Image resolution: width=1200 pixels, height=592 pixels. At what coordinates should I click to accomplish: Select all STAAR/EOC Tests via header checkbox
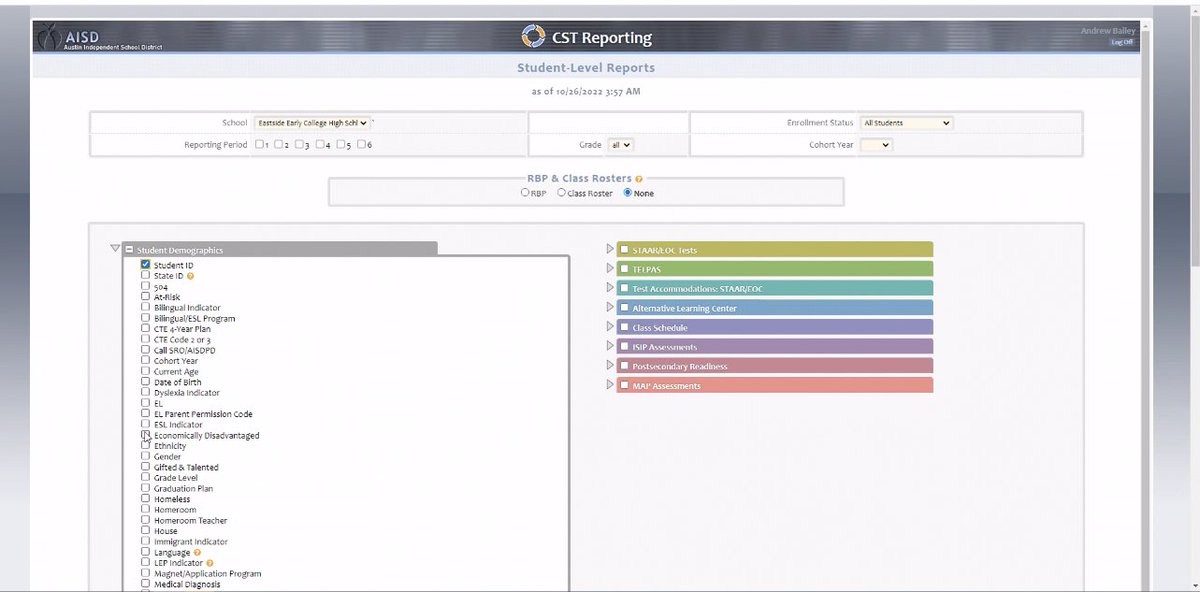coord(624,249)
